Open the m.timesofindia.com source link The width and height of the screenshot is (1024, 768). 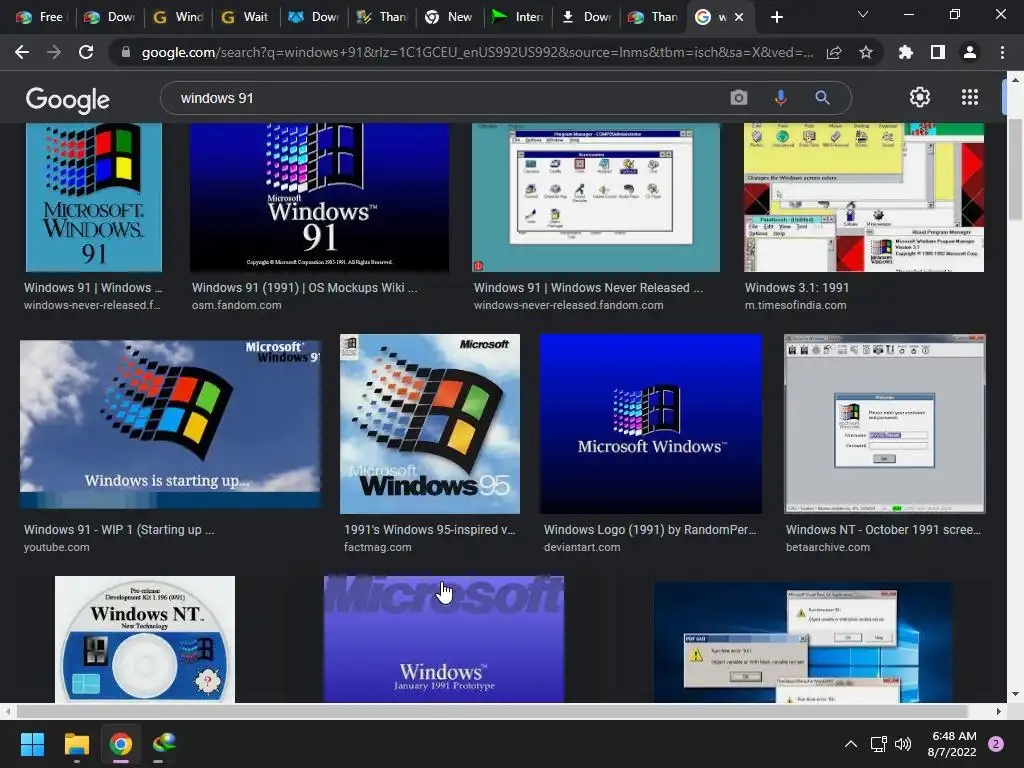pyautogui.click(x=795, y=305)
